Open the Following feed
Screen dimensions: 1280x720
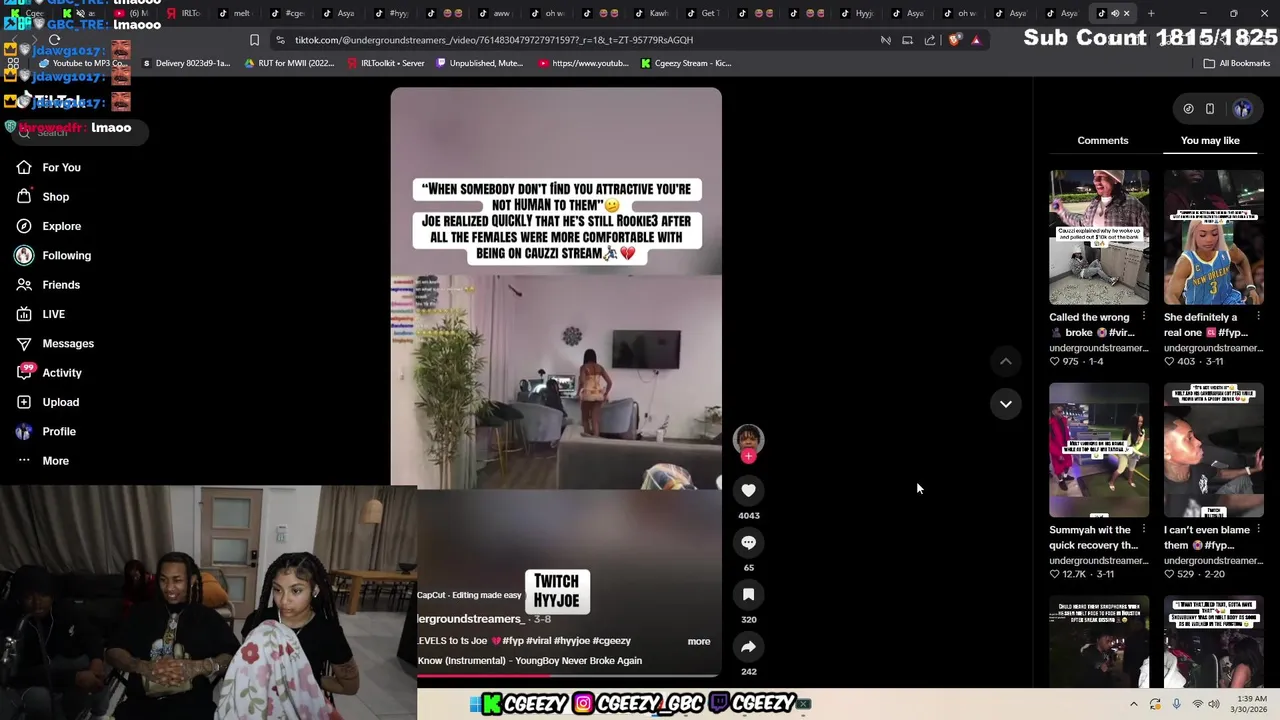click(x=66, y=255)
